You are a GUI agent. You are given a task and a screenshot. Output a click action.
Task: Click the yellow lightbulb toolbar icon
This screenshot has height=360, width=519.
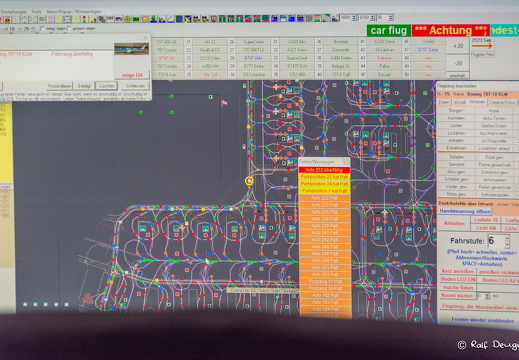(76, 19)
